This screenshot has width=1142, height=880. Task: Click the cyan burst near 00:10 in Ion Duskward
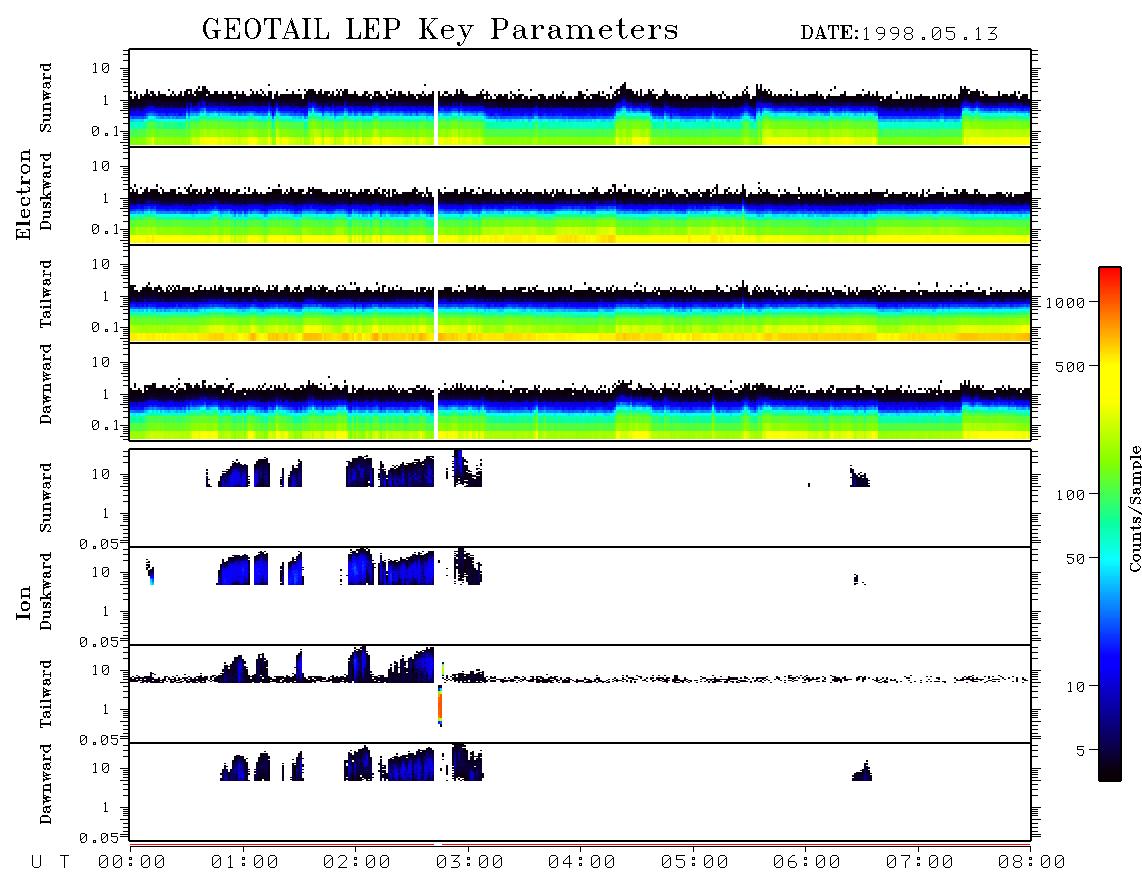[x=151, y=579]
